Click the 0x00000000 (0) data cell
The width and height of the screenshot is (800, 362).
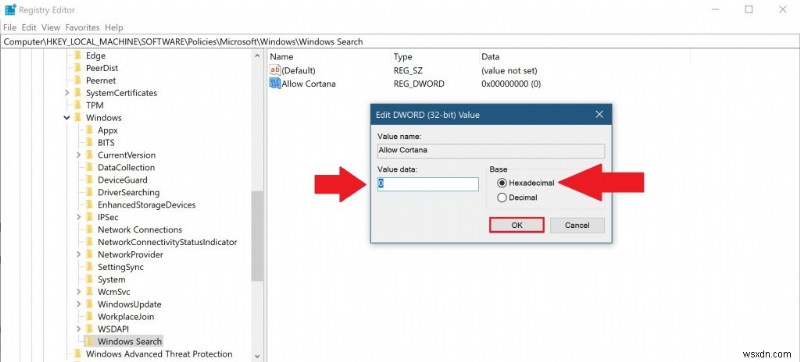point(511,84)
